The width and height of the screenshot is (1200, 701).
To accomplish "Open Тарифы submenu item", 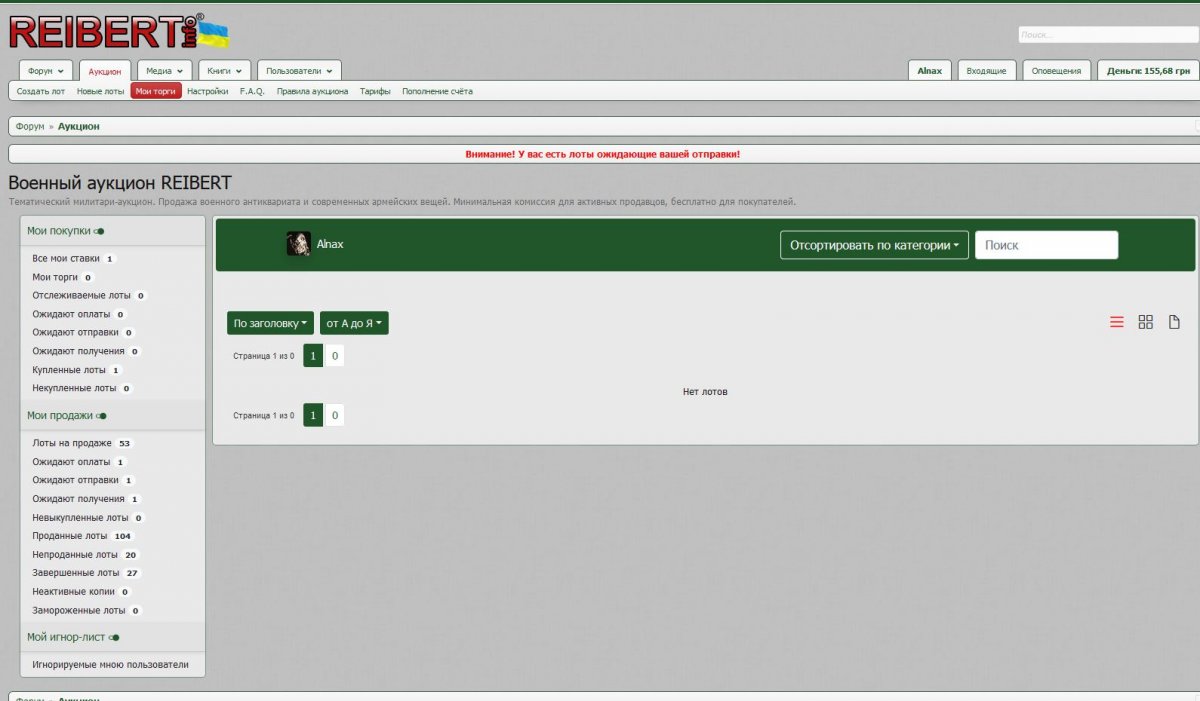I will [x=375, y=91].
